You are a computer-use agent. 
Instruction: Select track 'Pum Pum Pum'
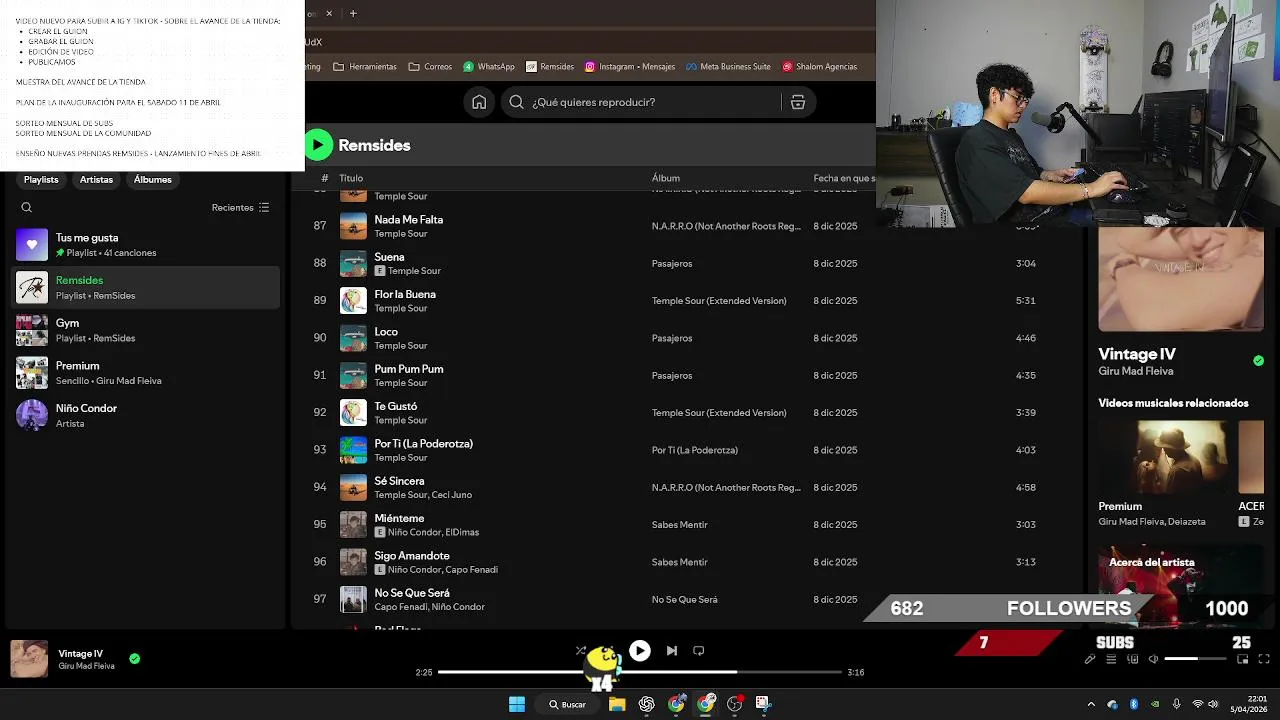409,369
